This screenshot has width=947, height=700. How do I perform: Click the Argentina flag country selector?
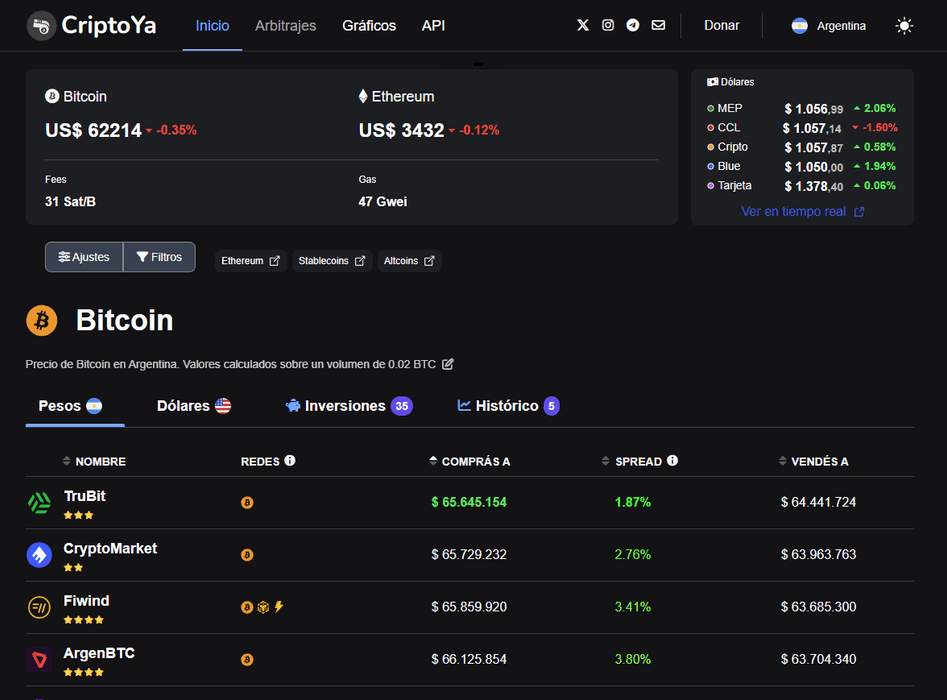point(829,26)
